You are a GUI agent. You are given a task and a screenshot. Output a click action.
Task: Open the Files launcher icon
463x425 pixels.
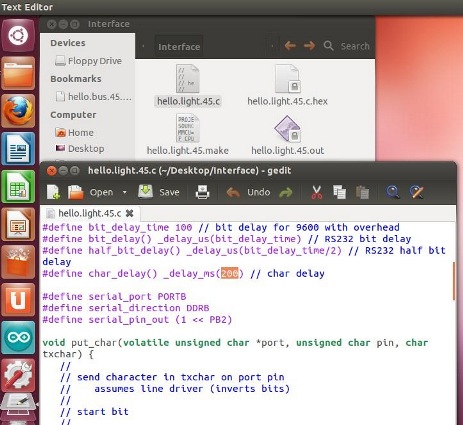(18, 73)
